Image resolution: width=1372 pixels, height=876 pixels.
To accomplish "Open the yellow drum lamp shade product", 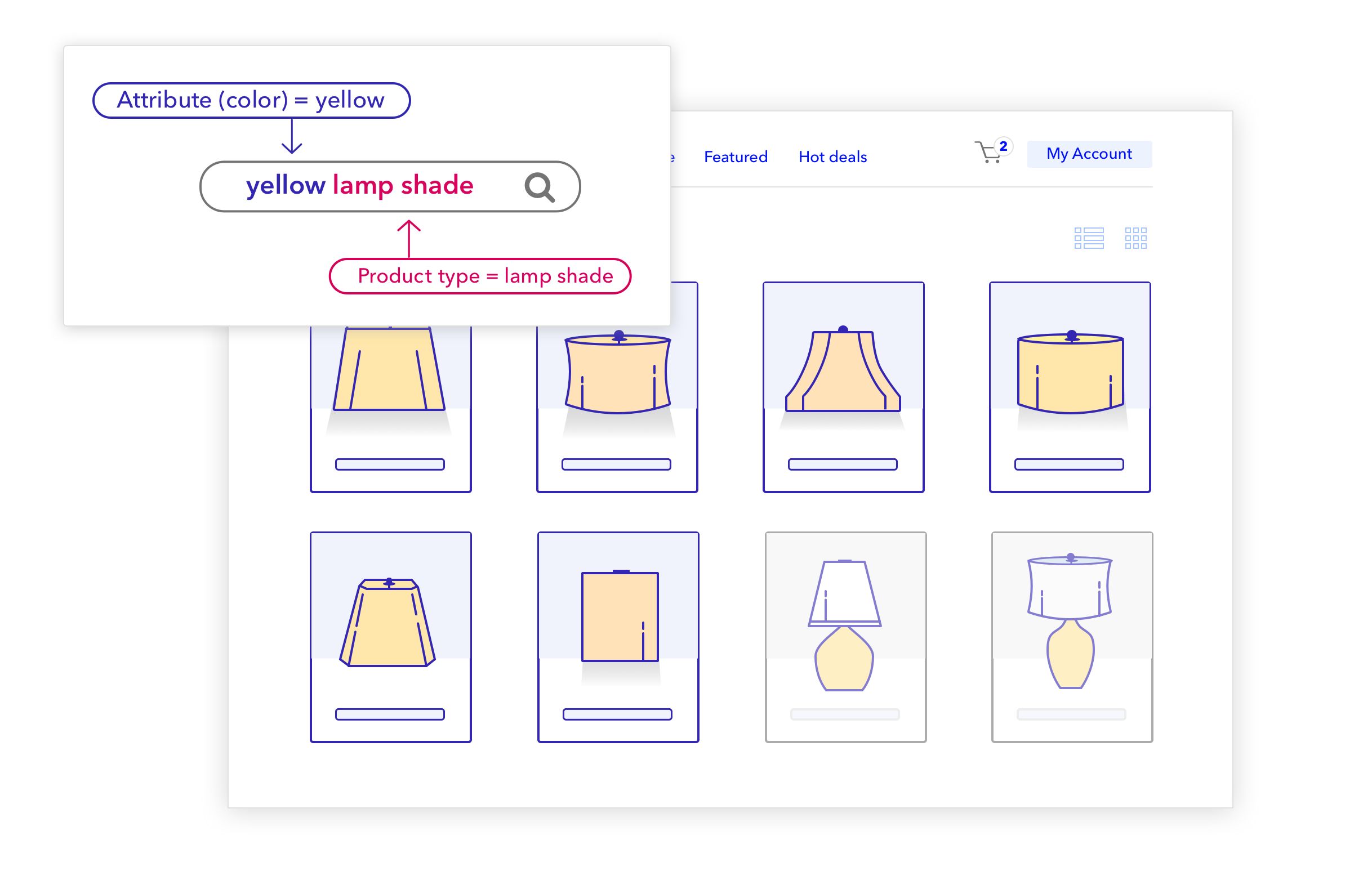I will [x=1070, y=387].
